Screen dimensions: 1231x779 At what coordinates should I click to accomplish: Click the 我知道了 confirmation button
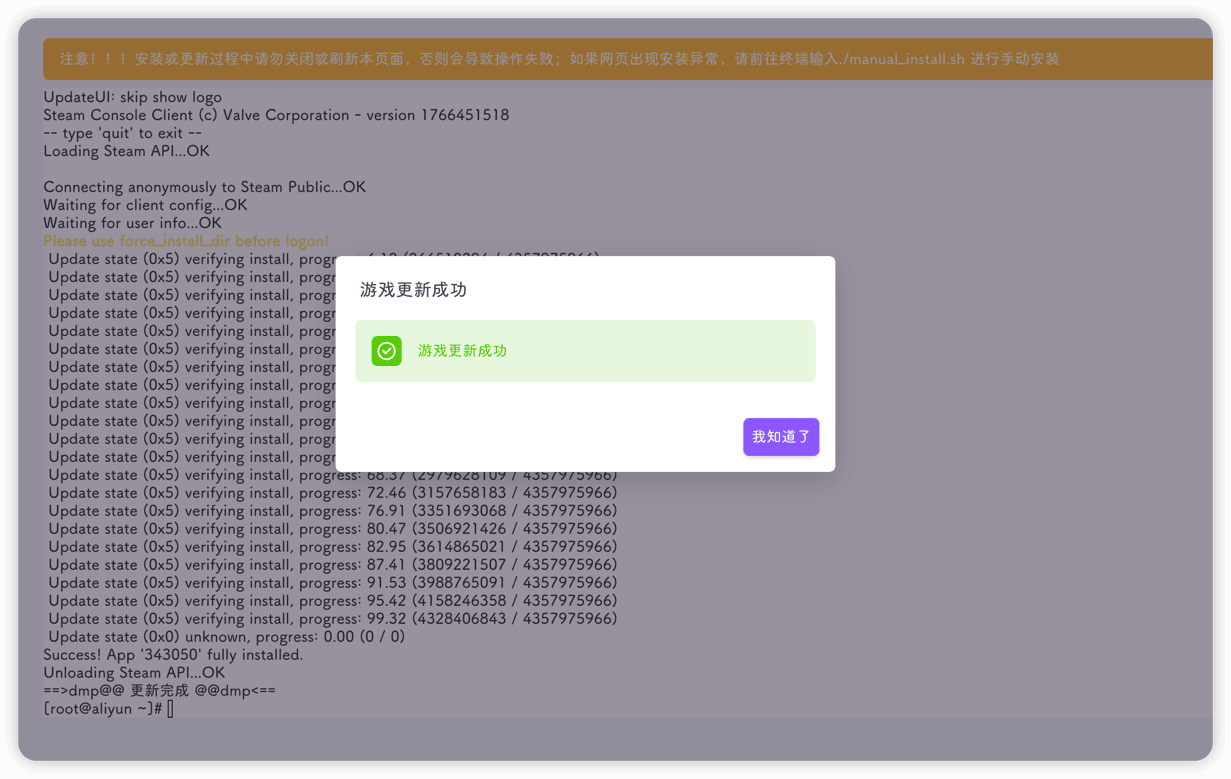(x=781, y=436)
